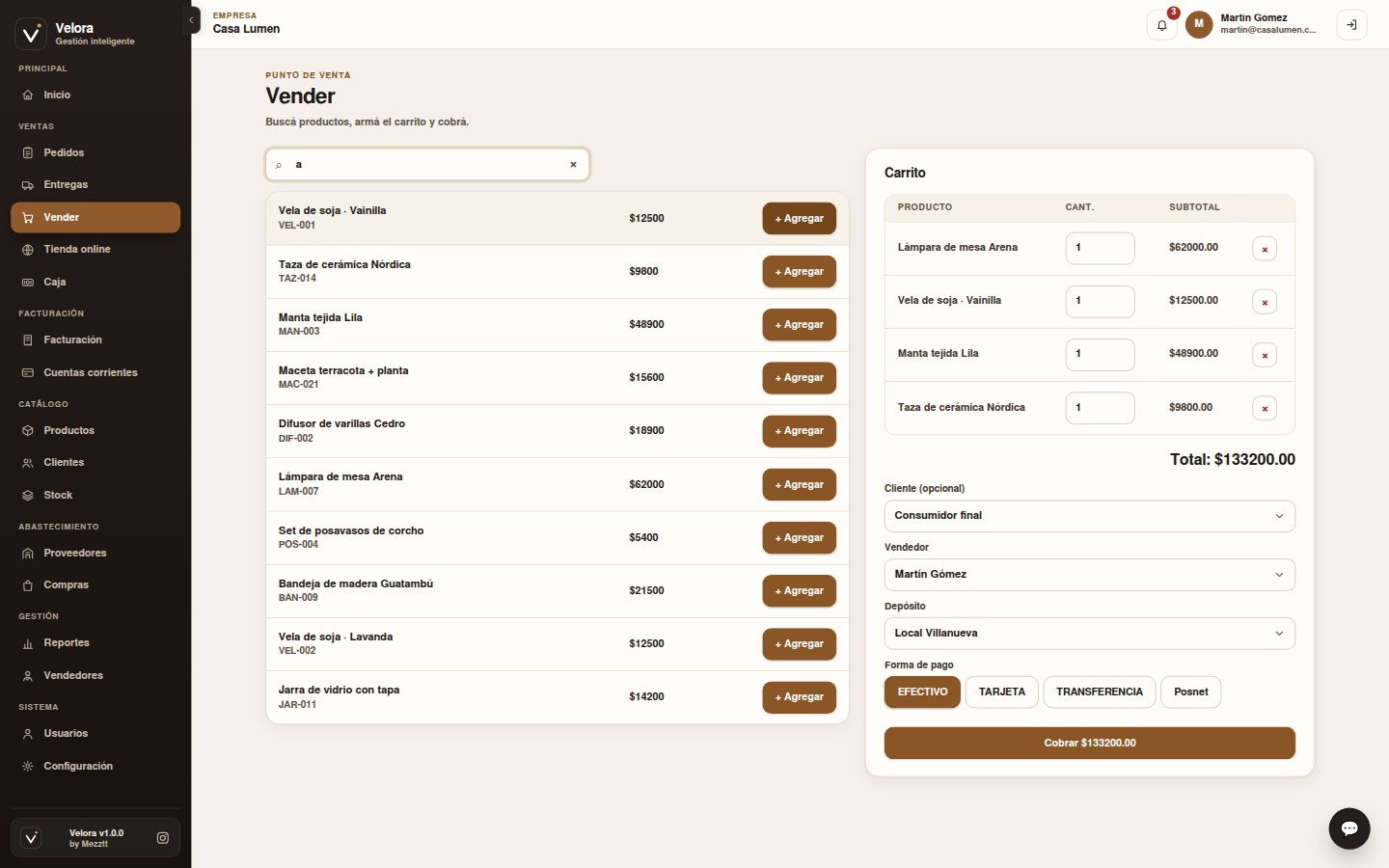Expand the Depósito Local Villanueva dropdown
1389x868 pixels.
click(1089, 634)
